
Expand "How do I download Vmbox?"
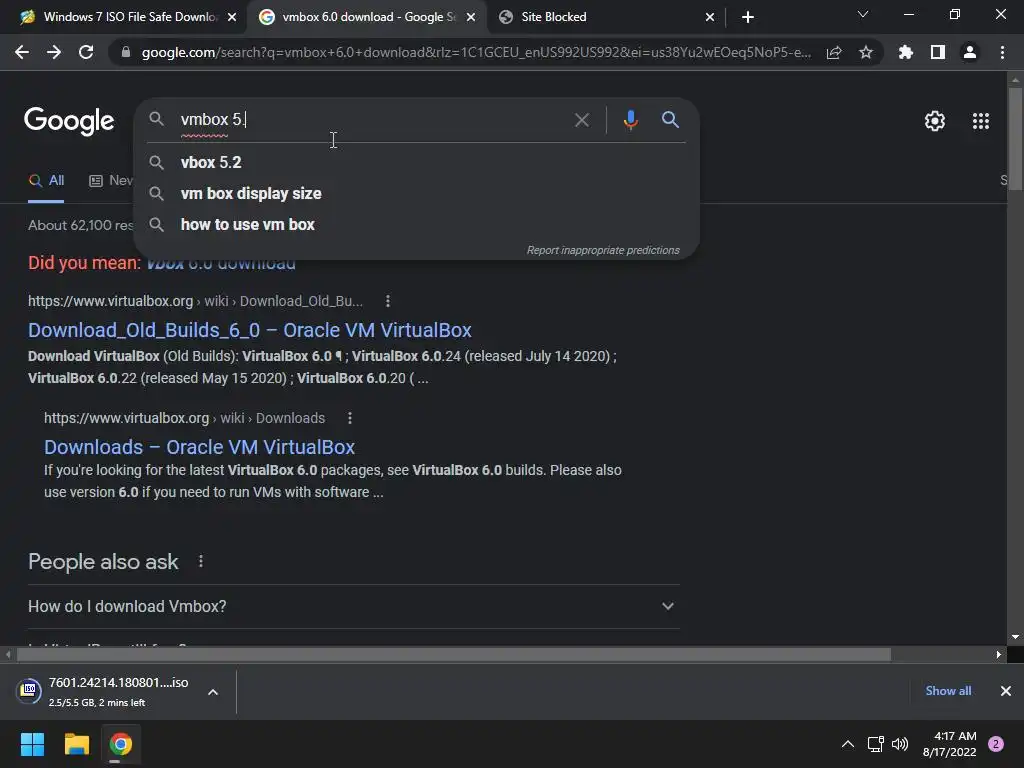coord(354,606)
